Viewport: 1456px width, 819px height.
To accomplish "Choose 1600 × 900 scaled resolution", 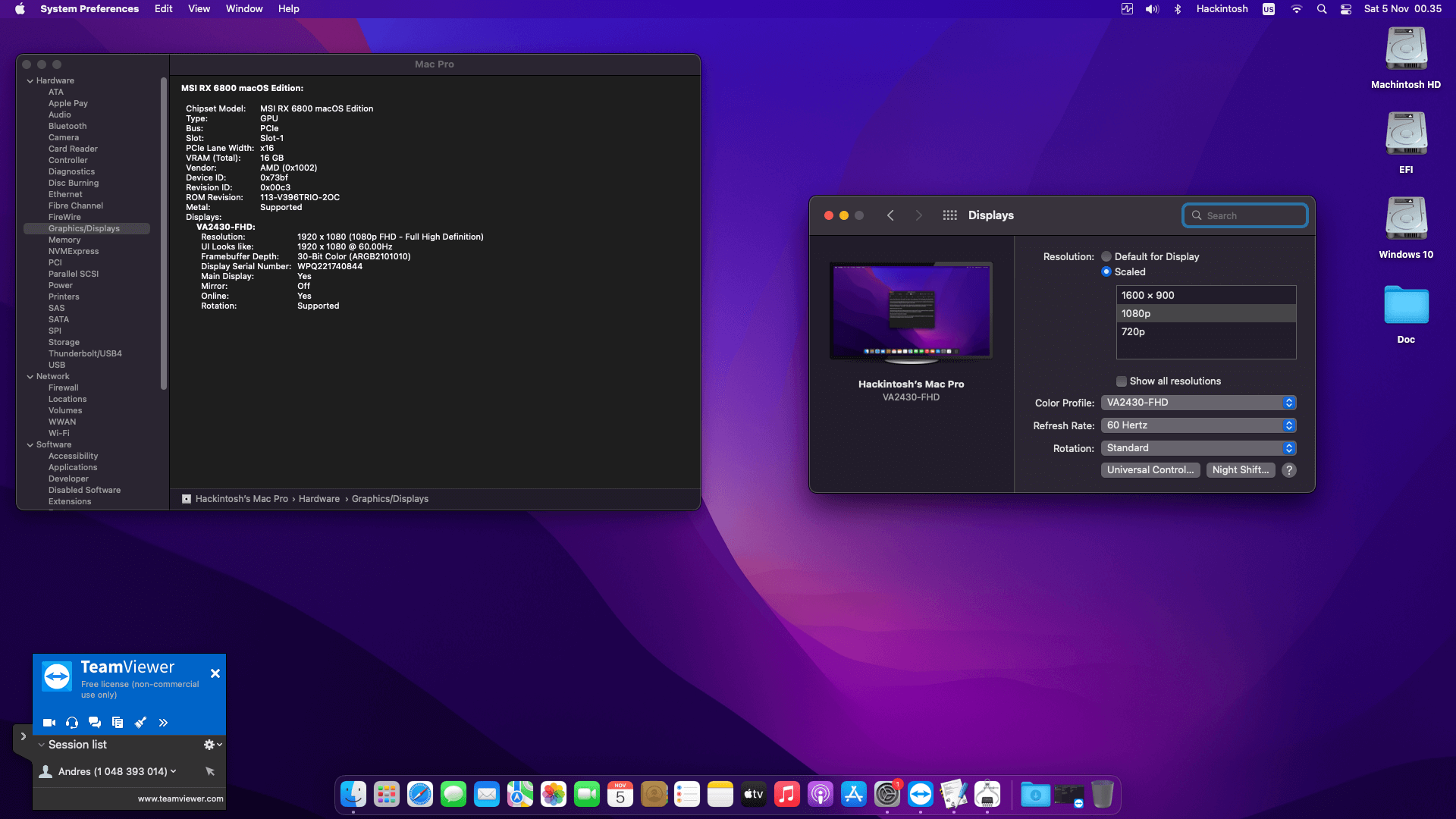I will [1206, 295].
